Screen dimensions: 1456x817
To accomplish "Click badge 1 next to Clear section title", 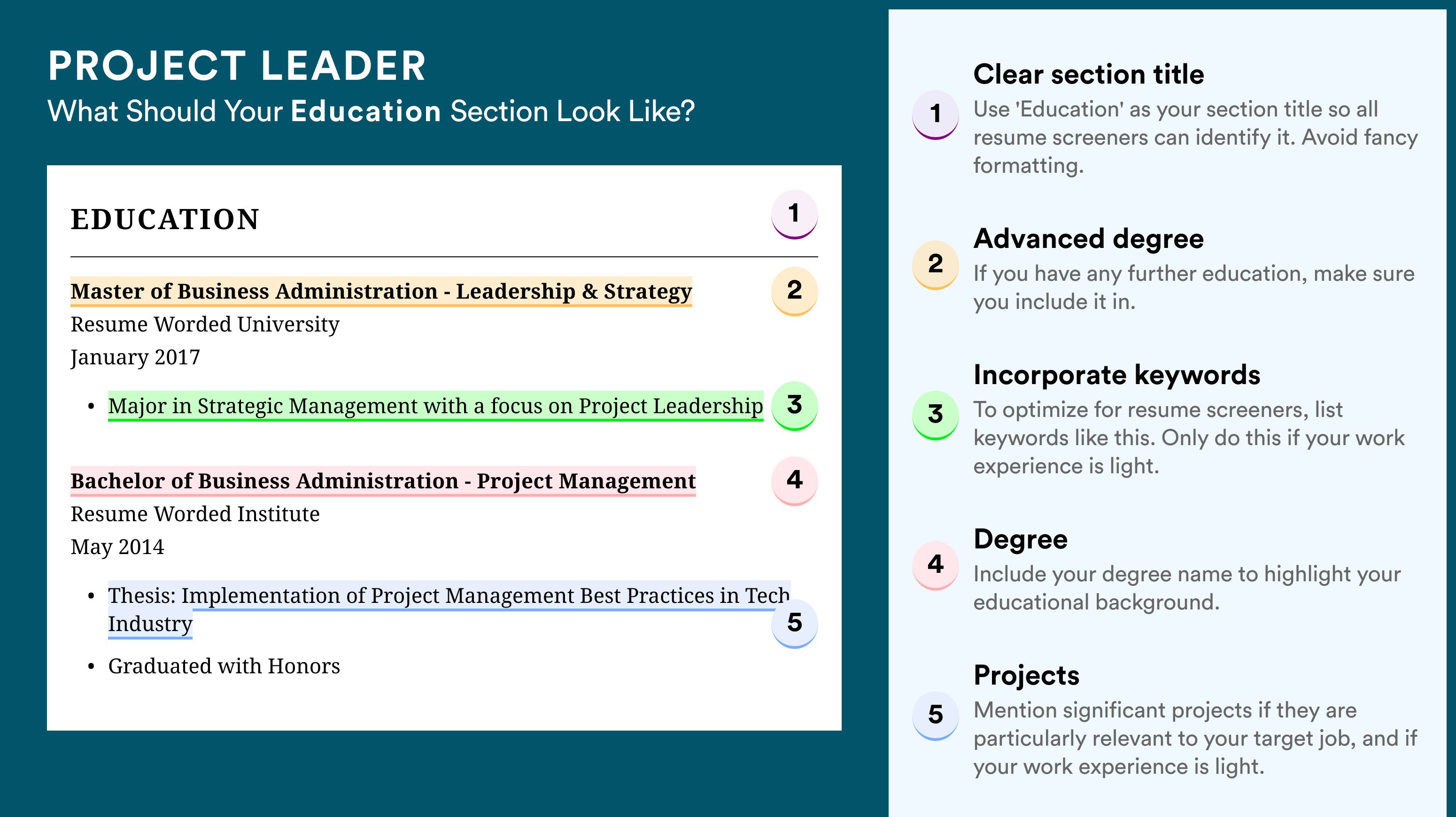I will 936,115.
